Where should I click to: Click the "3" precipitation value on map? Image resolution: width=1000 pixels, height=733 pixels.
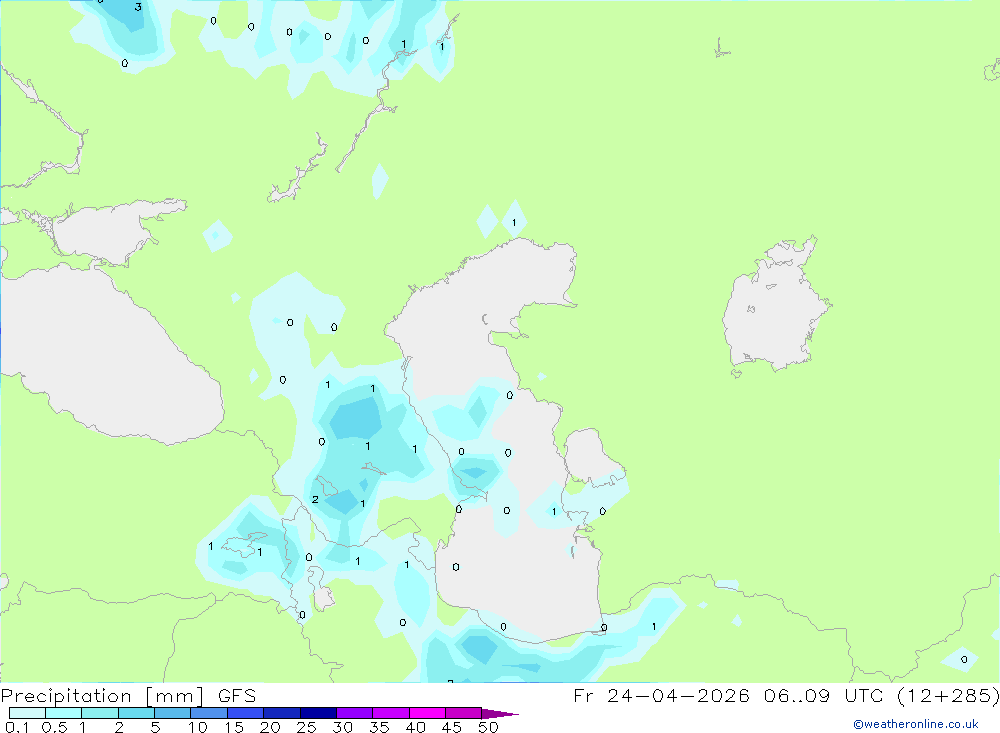click(x=138, y=7)
